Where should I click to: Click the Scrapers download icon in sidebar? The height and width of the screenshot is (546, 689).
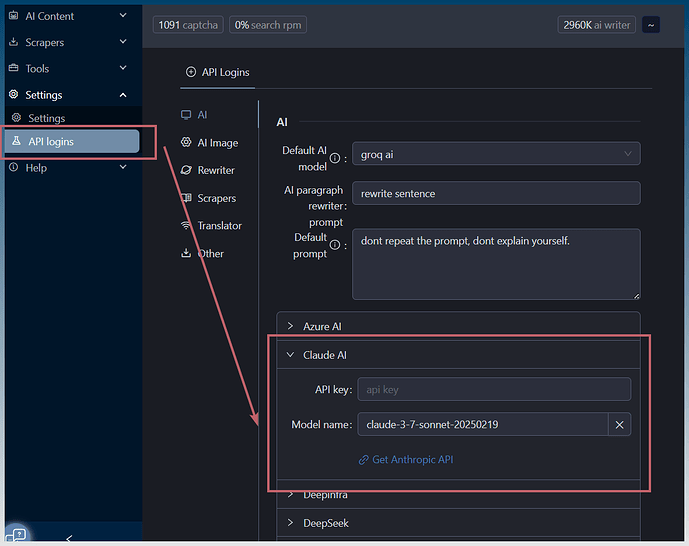[x=14, y=42]
